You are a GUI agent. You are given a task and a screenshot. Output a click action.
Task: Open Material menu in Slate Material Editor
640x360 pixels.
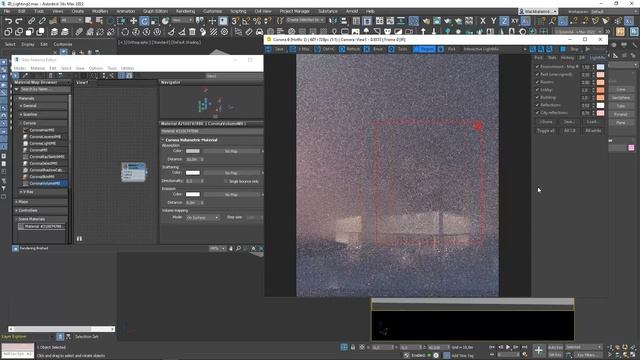click(38, 68)
